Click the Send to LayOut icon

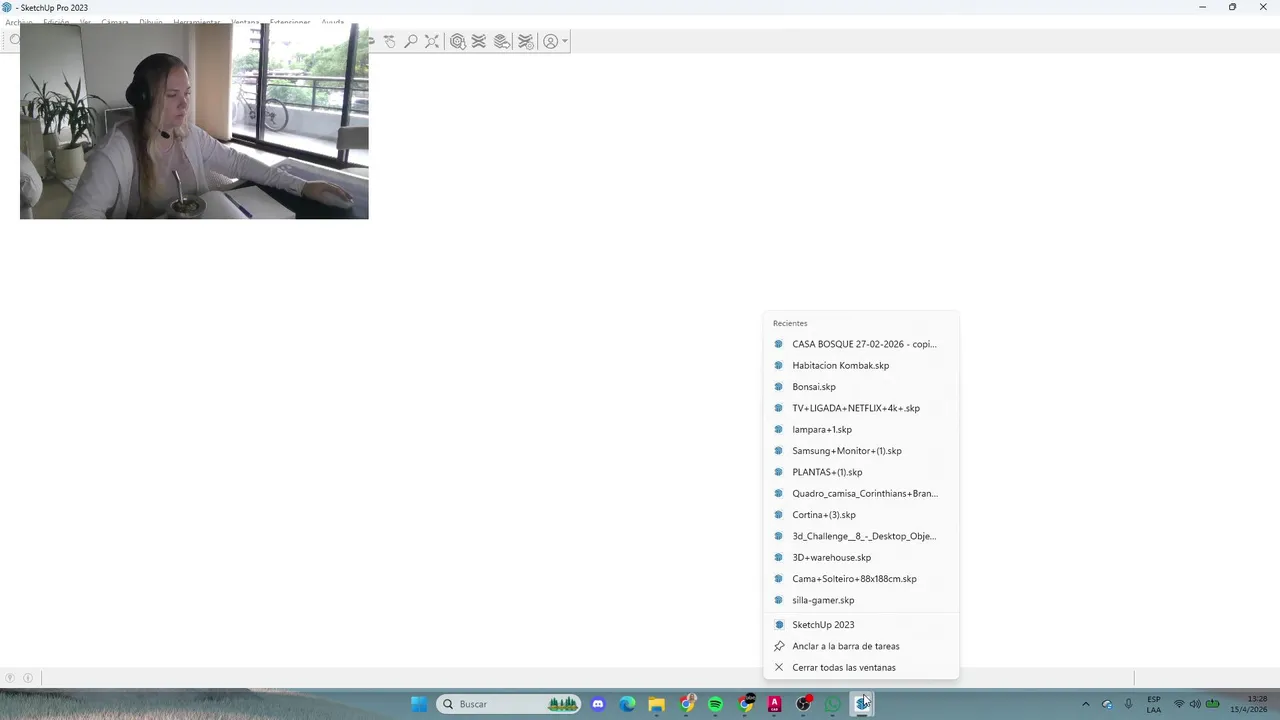pos(502,41)
